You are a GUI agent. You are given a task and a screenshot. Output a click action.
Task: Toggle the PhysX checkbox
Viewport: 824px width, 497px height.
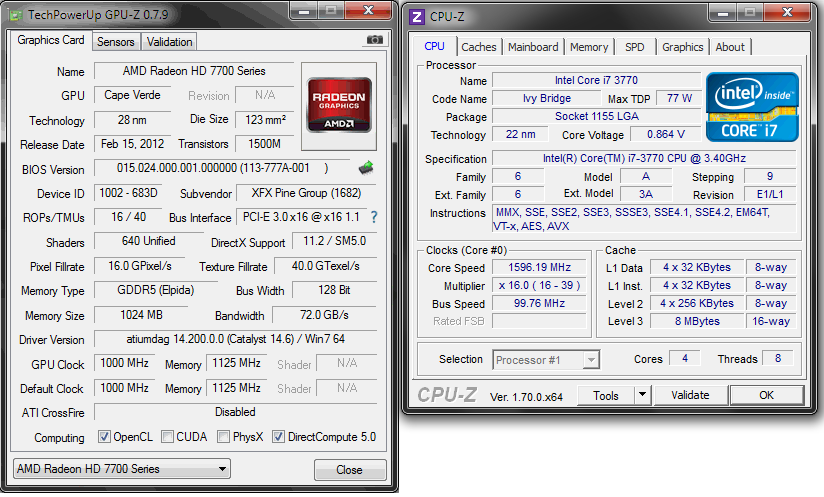pos(224,437)
